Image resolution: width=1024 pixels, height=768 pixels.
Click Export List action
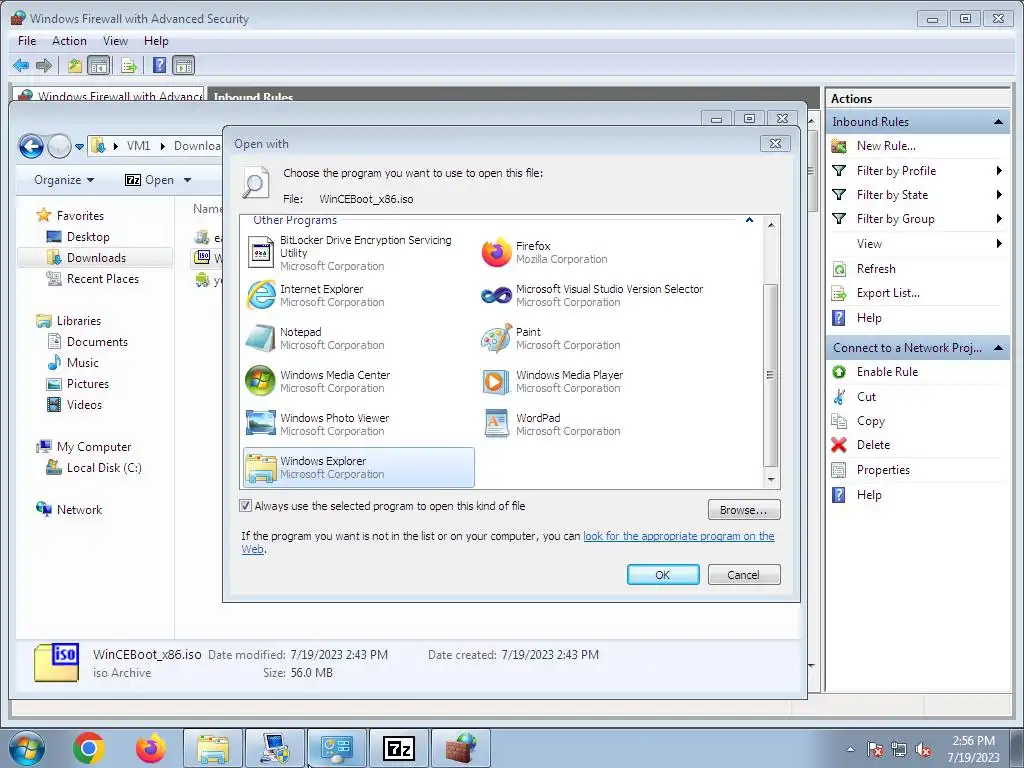tap(888, 293)
